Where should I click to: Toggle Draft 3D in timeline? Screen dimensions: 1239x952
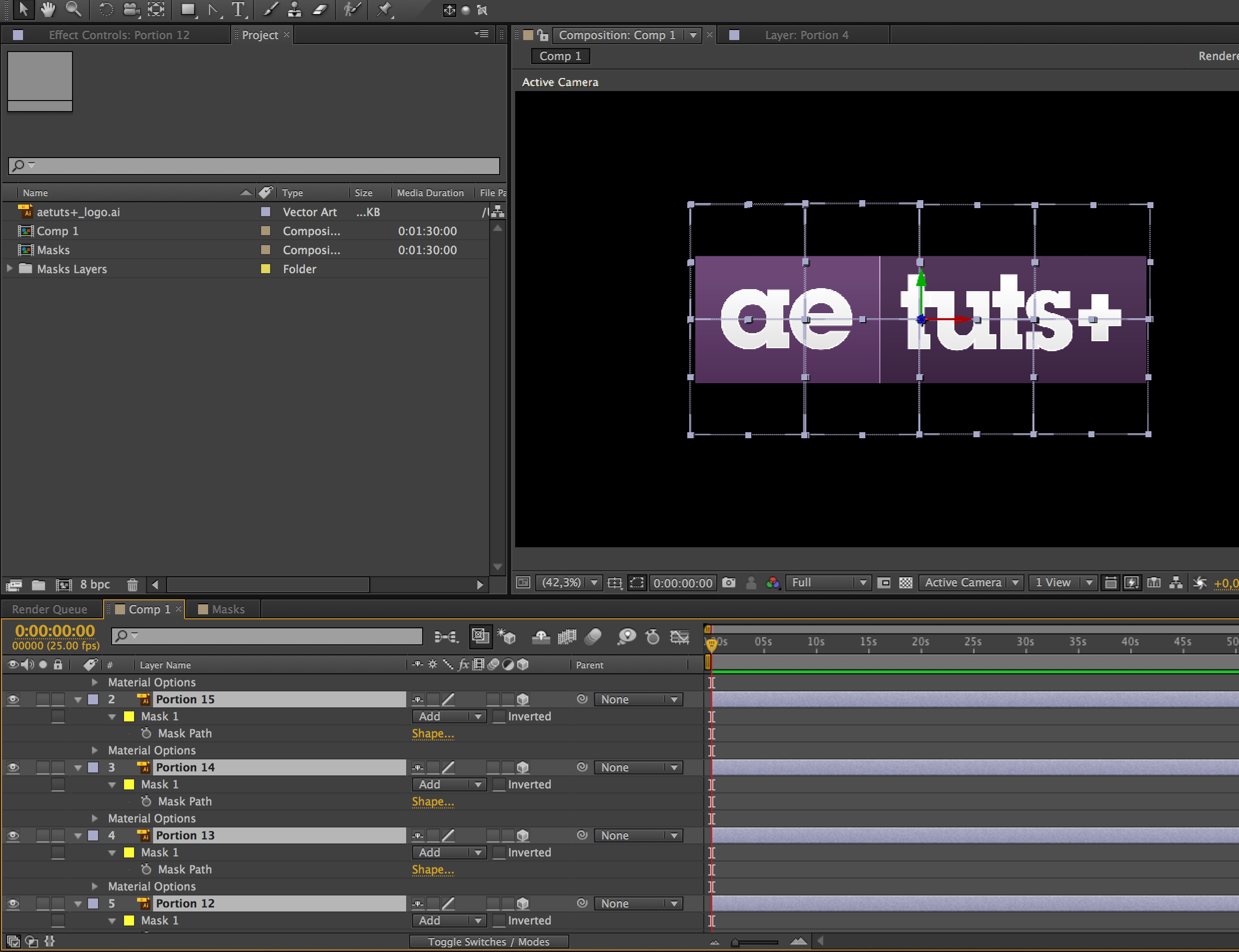tap(507, 636)
